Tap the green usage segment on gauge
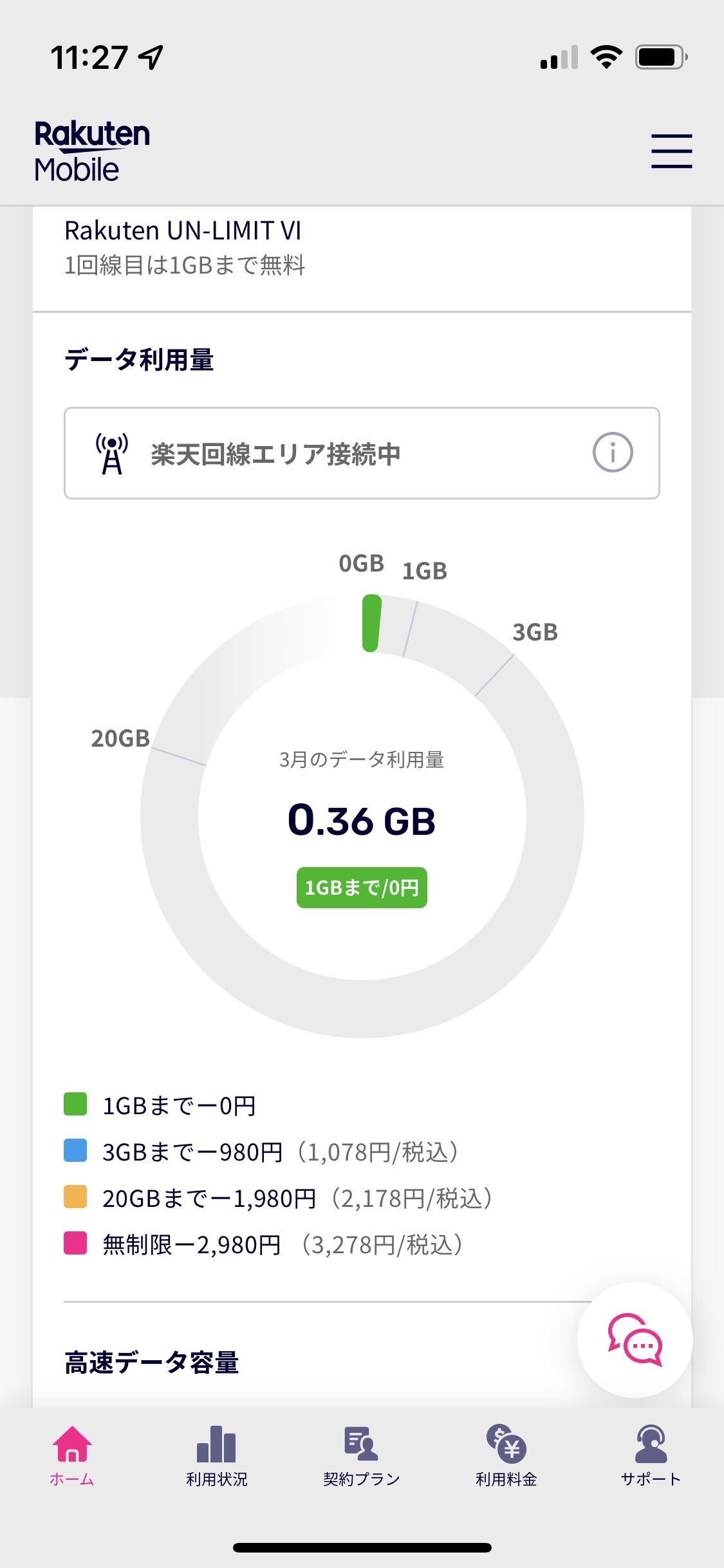 [371, 623]
